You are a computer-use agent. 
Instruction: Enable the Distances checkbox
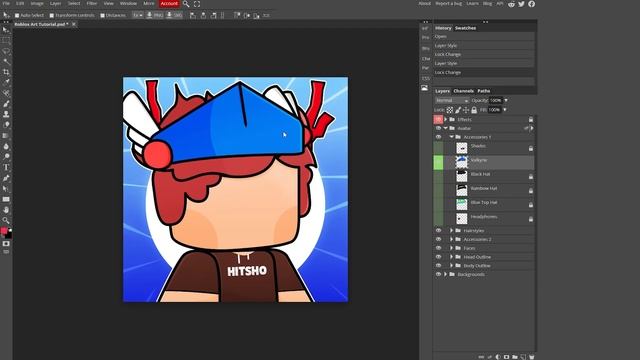point(102,16)
